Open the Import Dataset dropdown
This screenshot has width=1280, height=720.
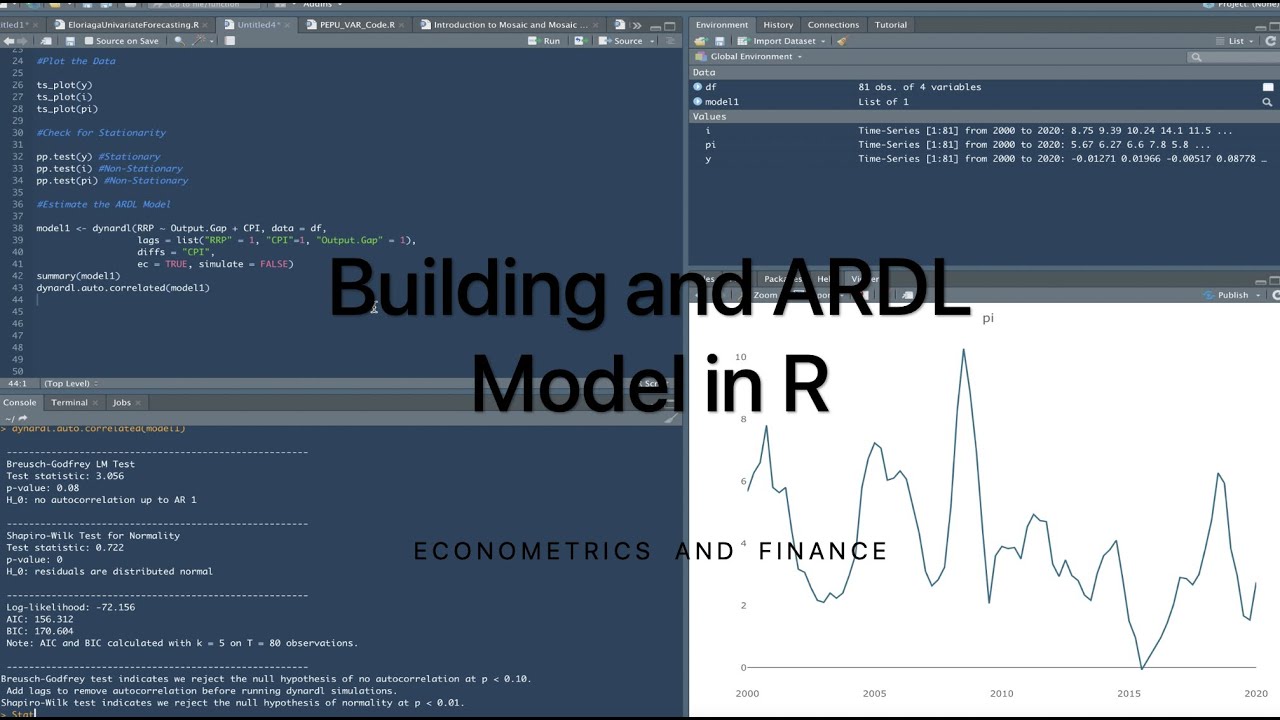[783, 41]
